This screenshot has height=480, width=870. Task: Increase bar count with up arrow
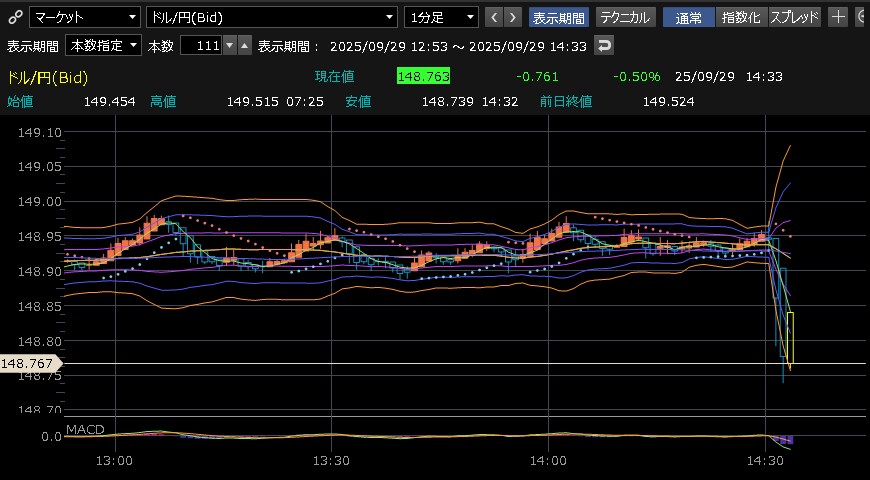point(244,46)
